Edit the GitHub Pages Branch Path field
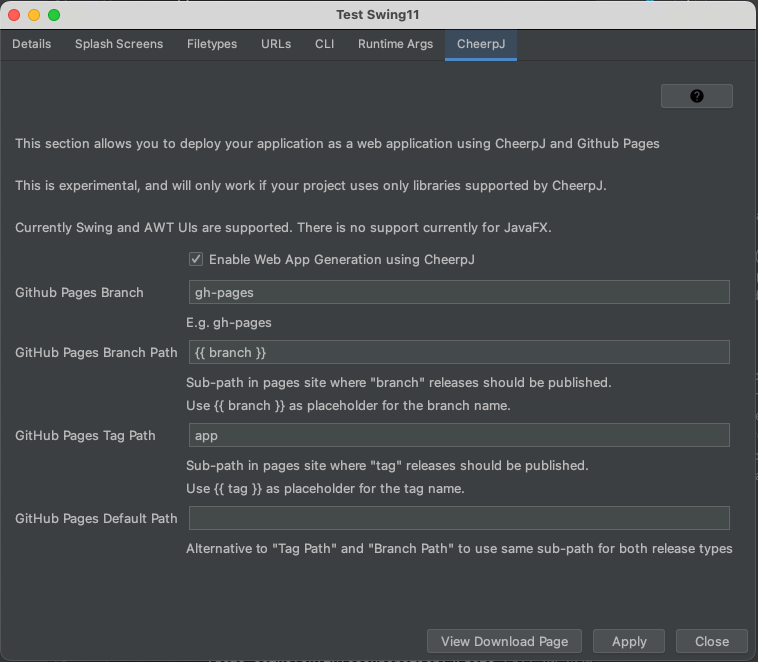The height and width of the screenshot is (662, 758). click(459, 352)
